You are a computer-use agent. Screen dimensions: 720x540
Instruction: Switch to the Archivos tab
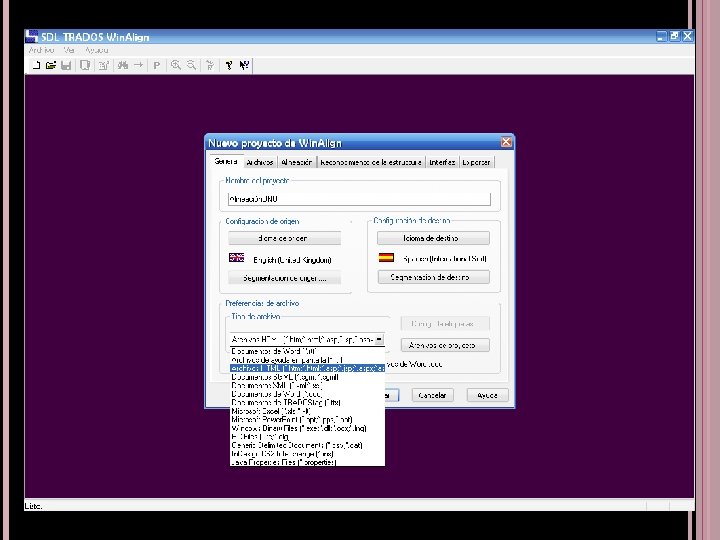click(x=259, y=162)
